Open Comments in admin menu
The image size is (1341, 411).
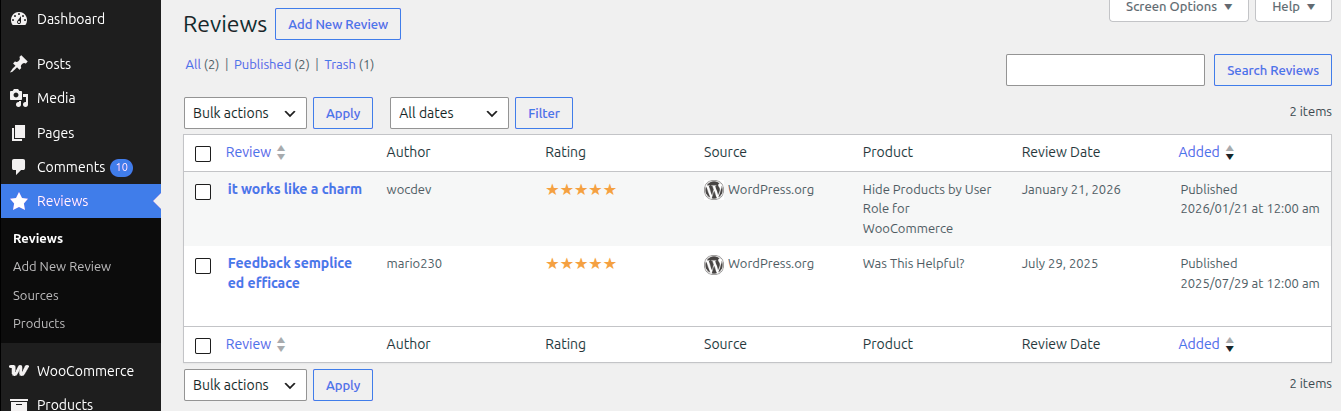point(80,167)
